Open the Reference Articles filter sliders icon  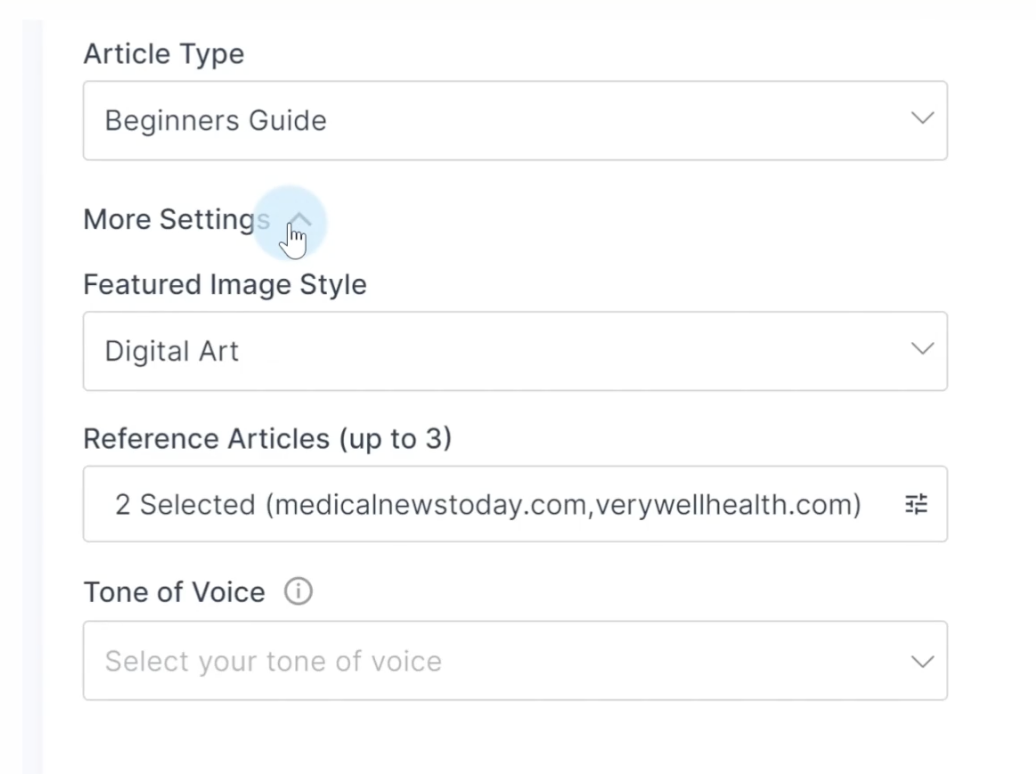[916, 504]
